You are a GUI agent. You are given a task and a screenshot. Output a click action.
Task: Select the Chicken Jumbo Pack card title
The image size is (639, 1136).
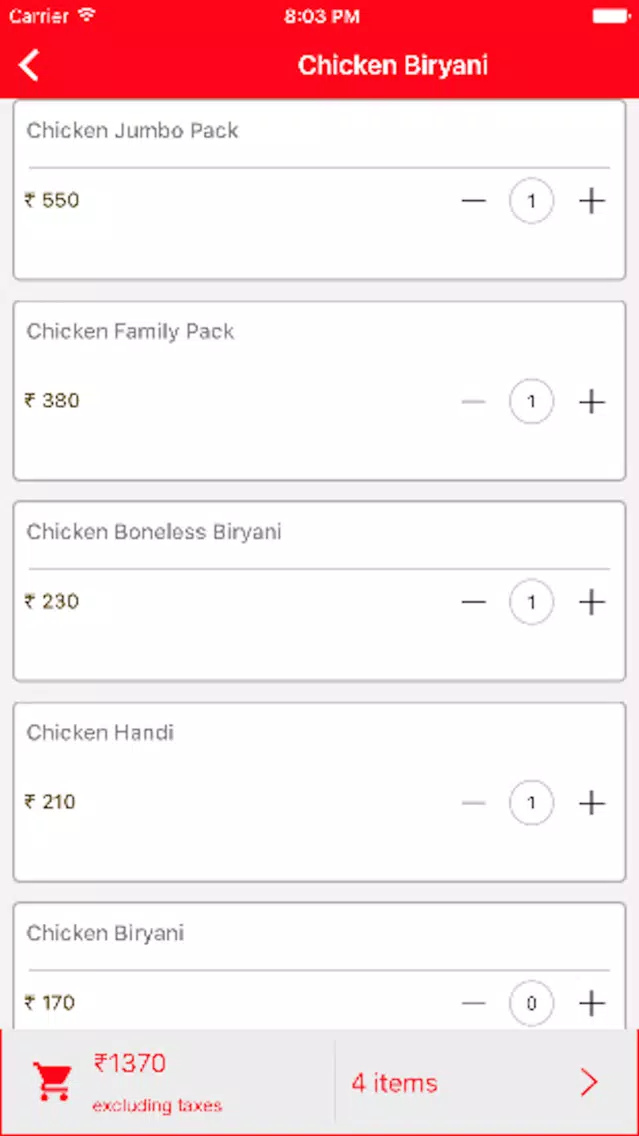[133, 131]
